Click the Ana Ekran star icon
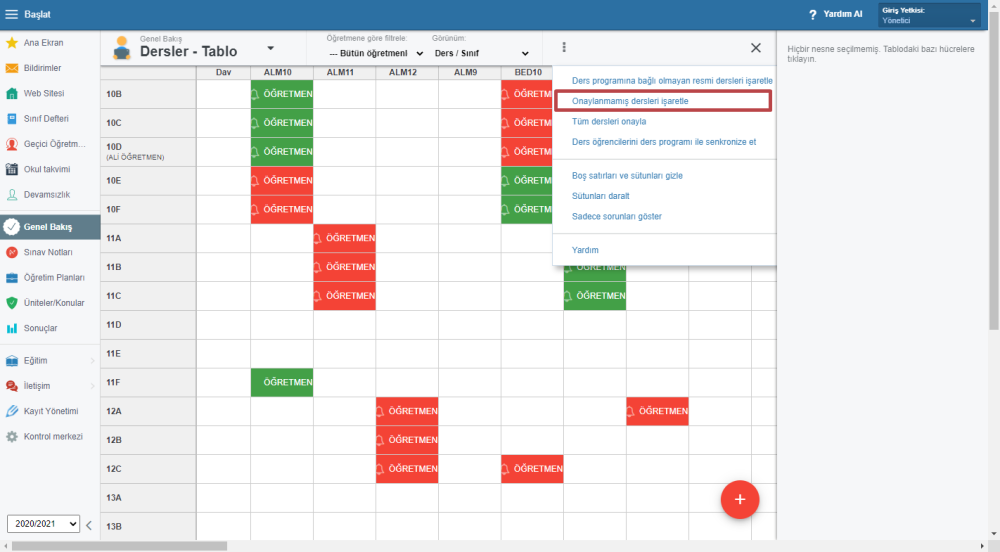 [x=11, y=43]
